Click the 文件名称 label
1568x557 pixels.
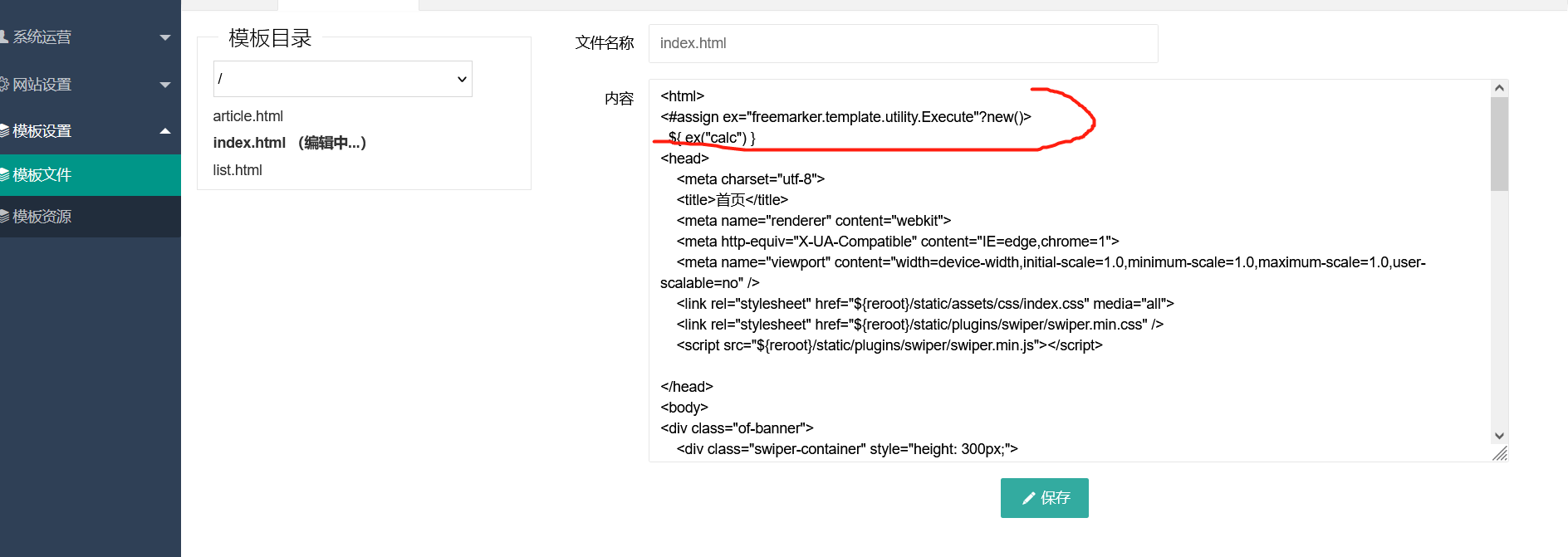click(x=605, y=43)
